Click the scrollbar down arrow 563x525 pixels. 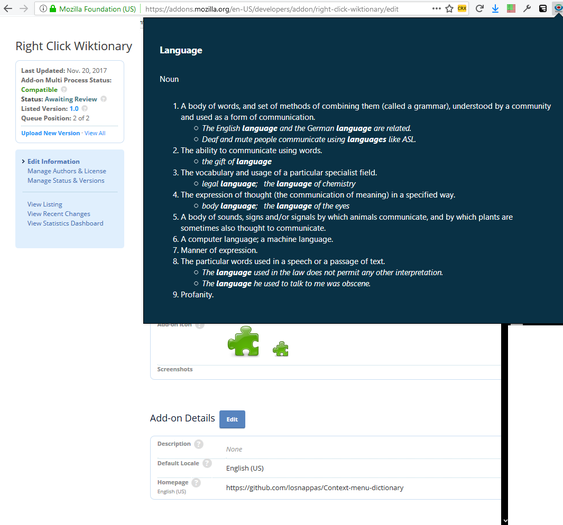(x=505, y=520)
